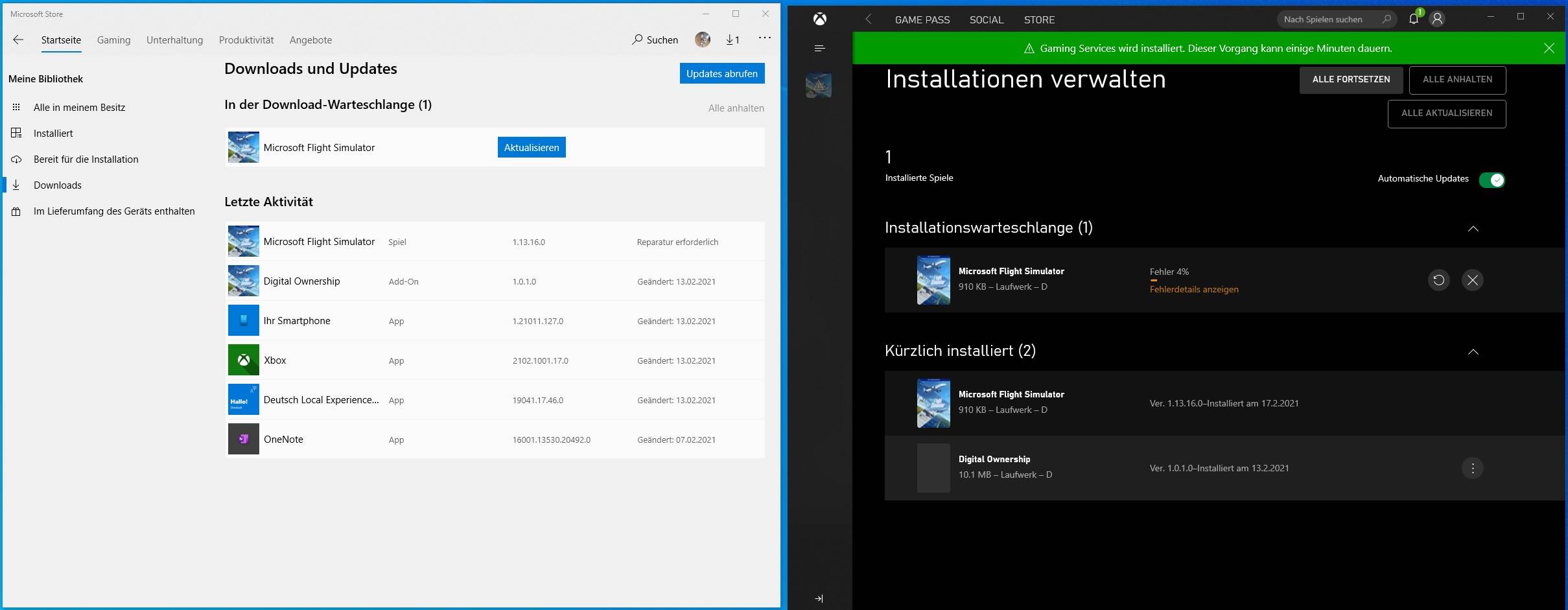This screenshot has width=1568, height=610.
Task: Click Deutsch Local Experience pack icon
Action: point(244,399)
